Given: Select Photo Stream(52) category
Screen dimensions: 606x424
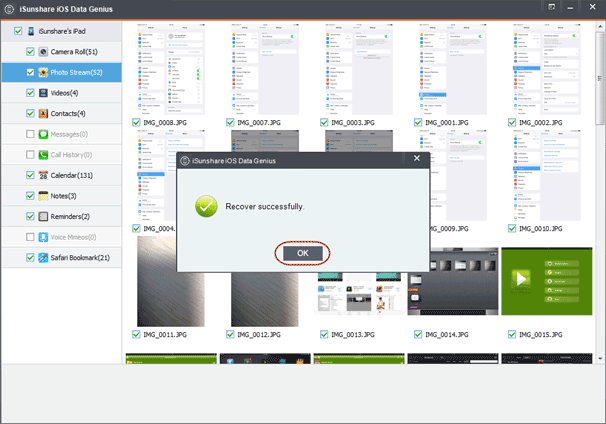Looking at the screenshot, I should pos(61,72).
